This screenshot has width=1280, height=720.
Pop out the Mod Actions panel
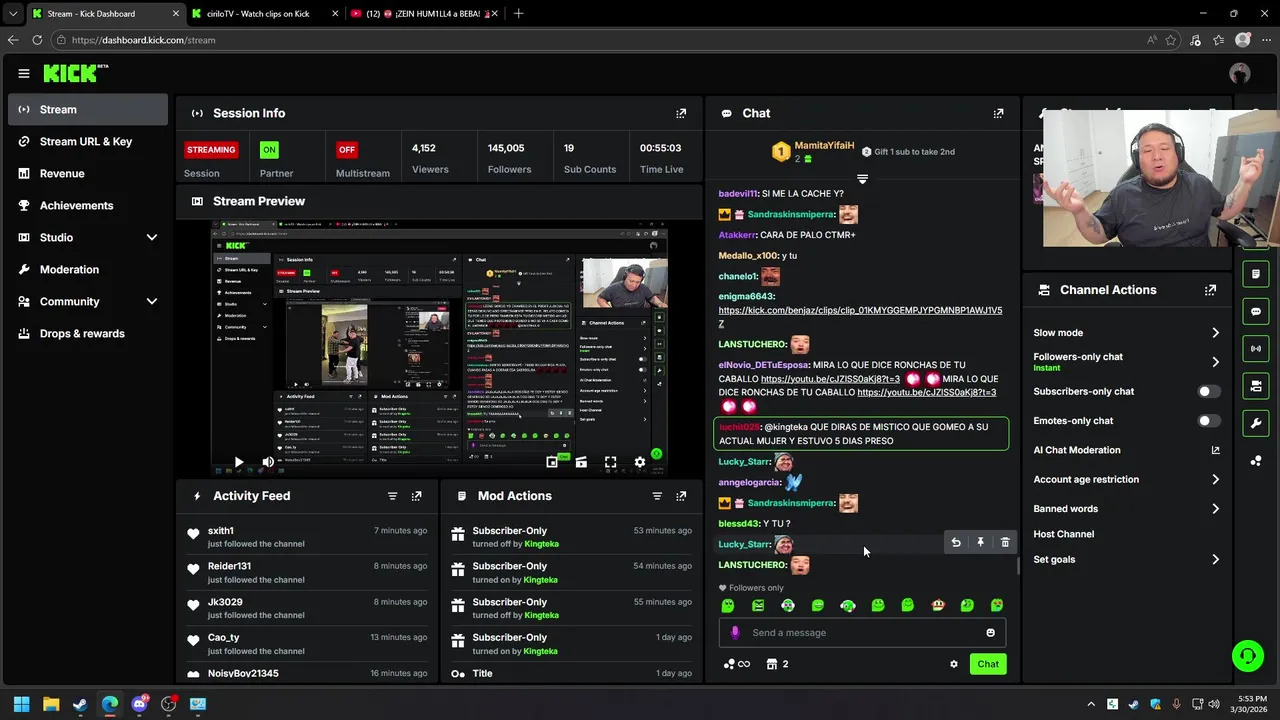(x=681, y=496)
